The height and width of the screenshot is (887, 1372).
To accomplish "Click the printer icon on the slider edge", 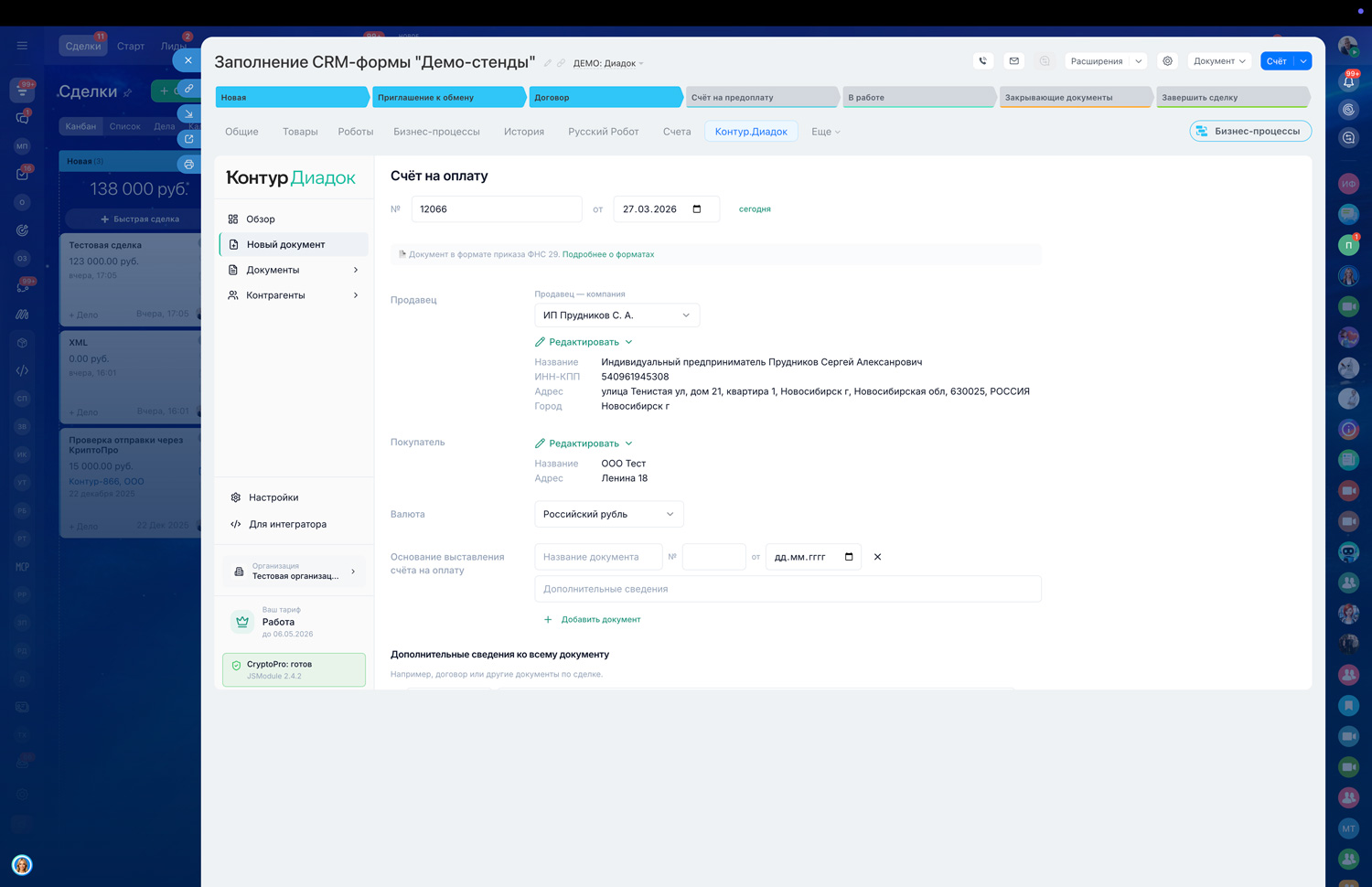I will pyautogui.click(x=188, y=165).
